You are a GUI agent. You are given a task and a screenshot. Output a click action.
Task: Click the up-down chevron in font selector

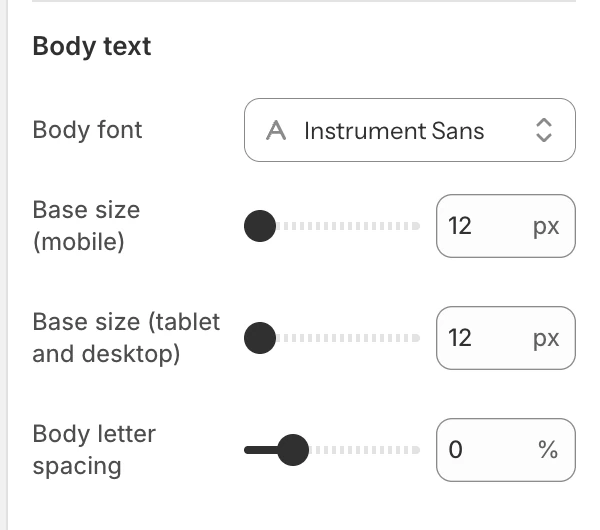[544, 130]
